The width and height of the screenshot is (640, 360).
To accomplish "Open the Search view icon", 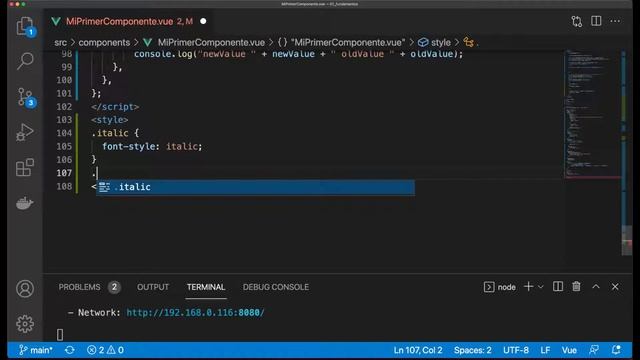I will [25, 61].
